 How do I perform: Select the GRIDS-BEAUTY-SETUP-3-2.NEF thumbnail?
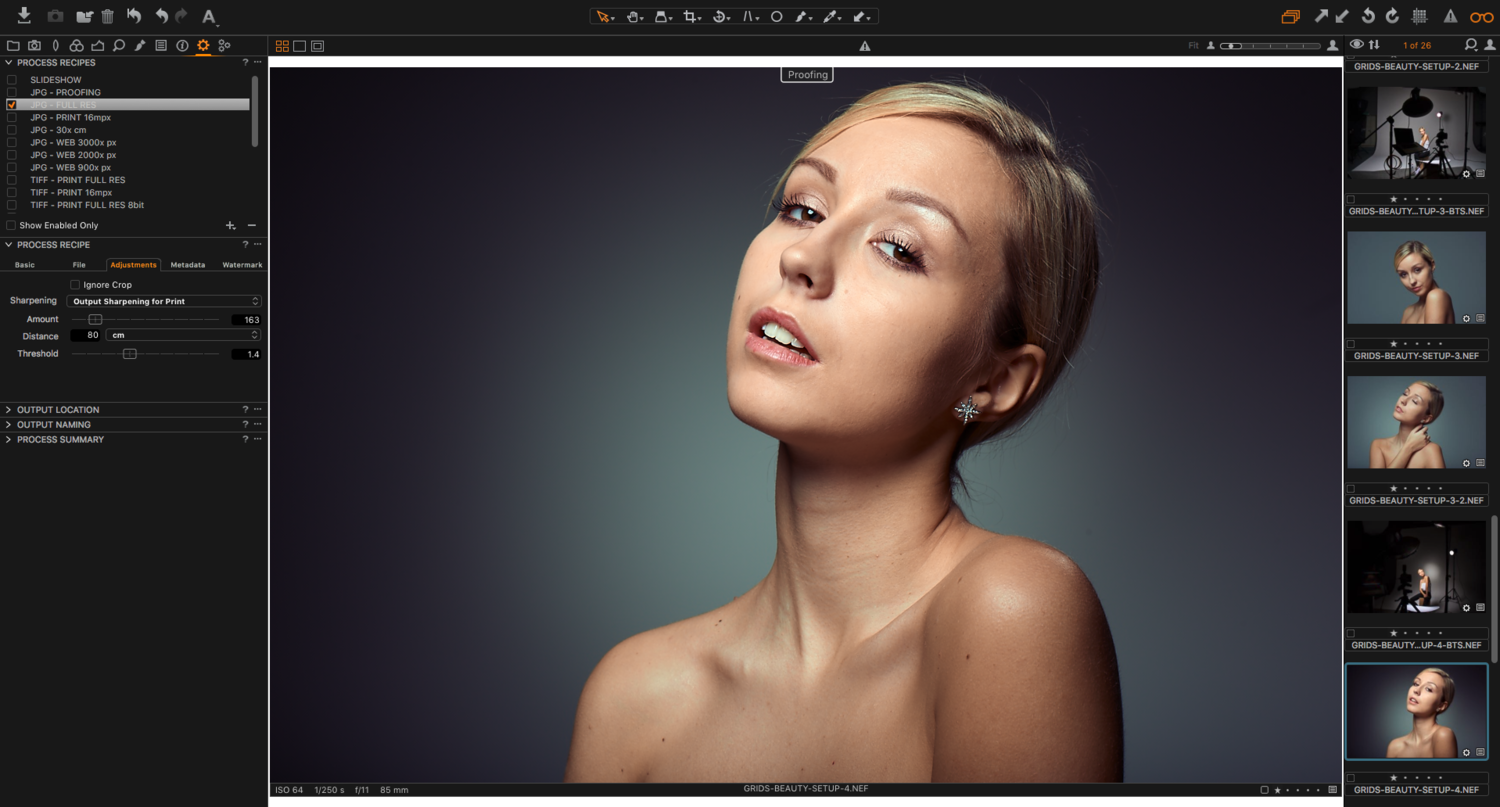coord(1416,422)
